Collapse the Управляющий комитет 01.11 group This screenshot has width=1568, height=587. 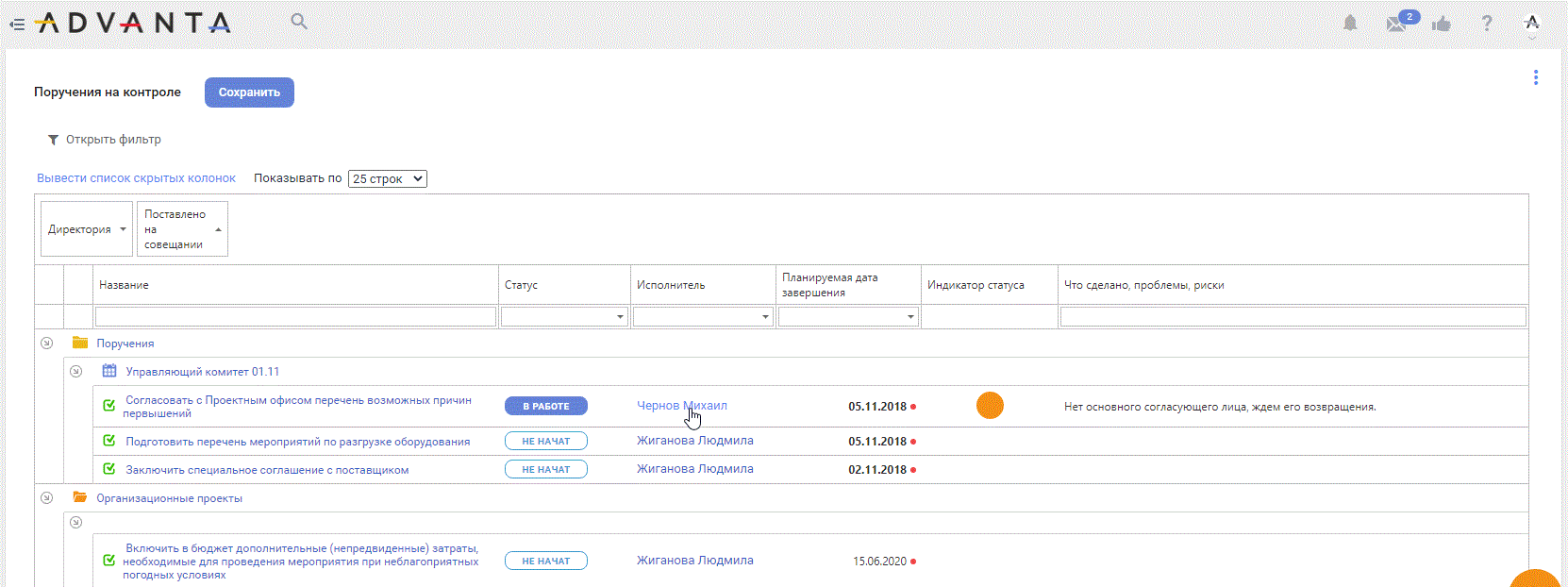[x=76, y=371]
